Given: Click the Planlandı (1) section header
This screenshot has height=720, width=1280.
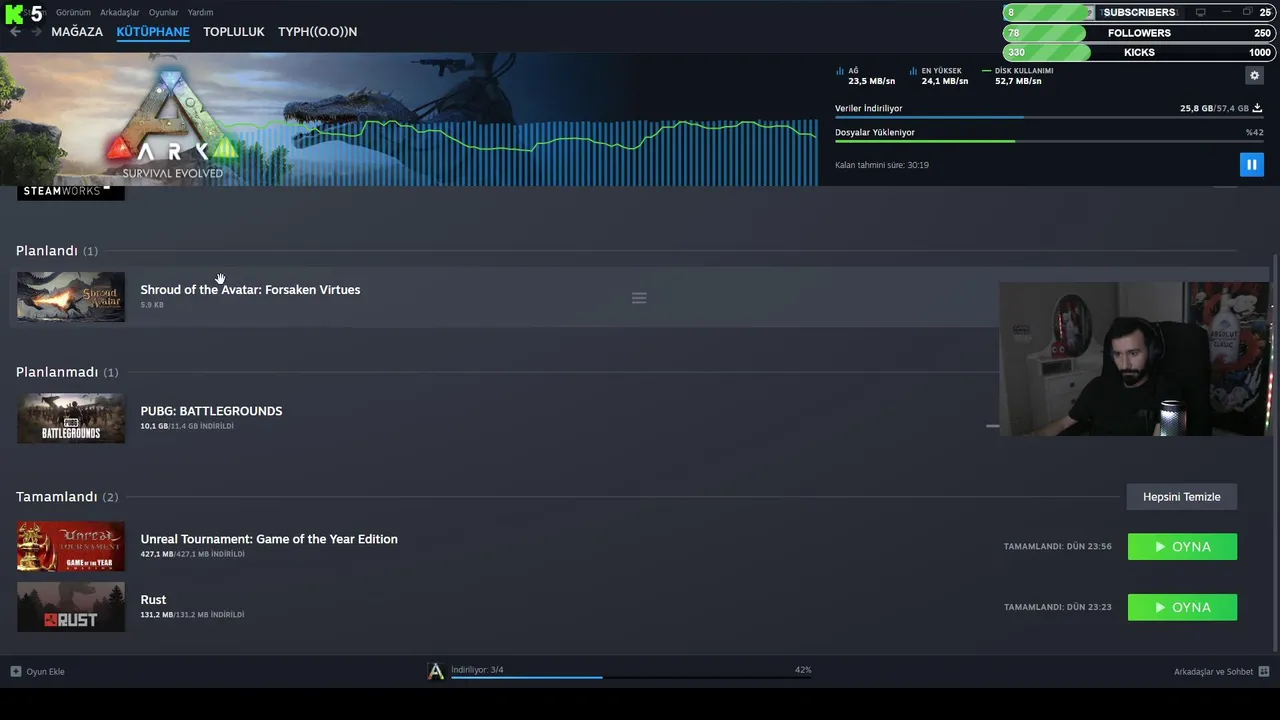Looking at the screenshot, I should 57,251.
